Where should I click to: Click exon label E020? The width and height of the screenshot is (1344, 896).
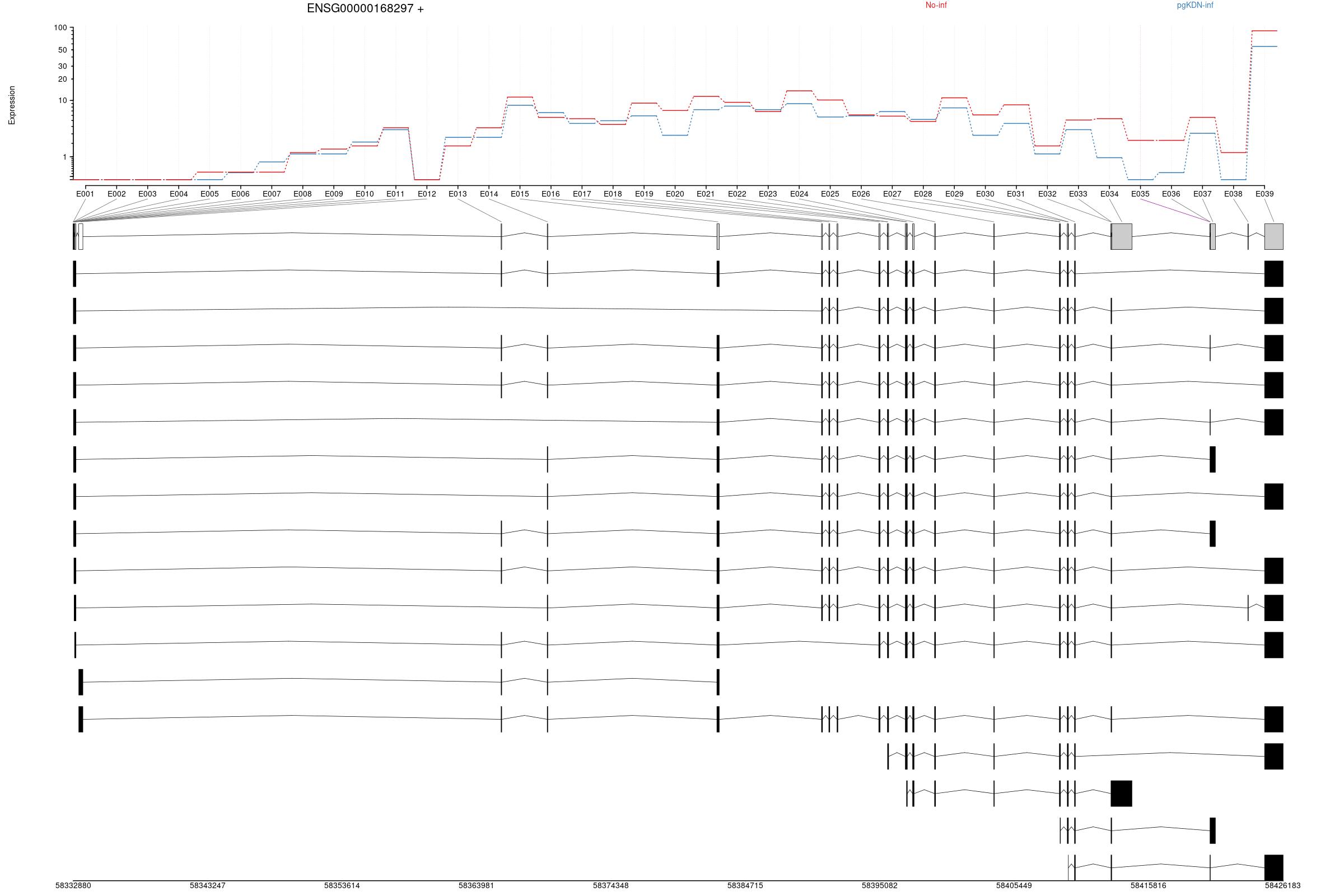click(675, 194)
